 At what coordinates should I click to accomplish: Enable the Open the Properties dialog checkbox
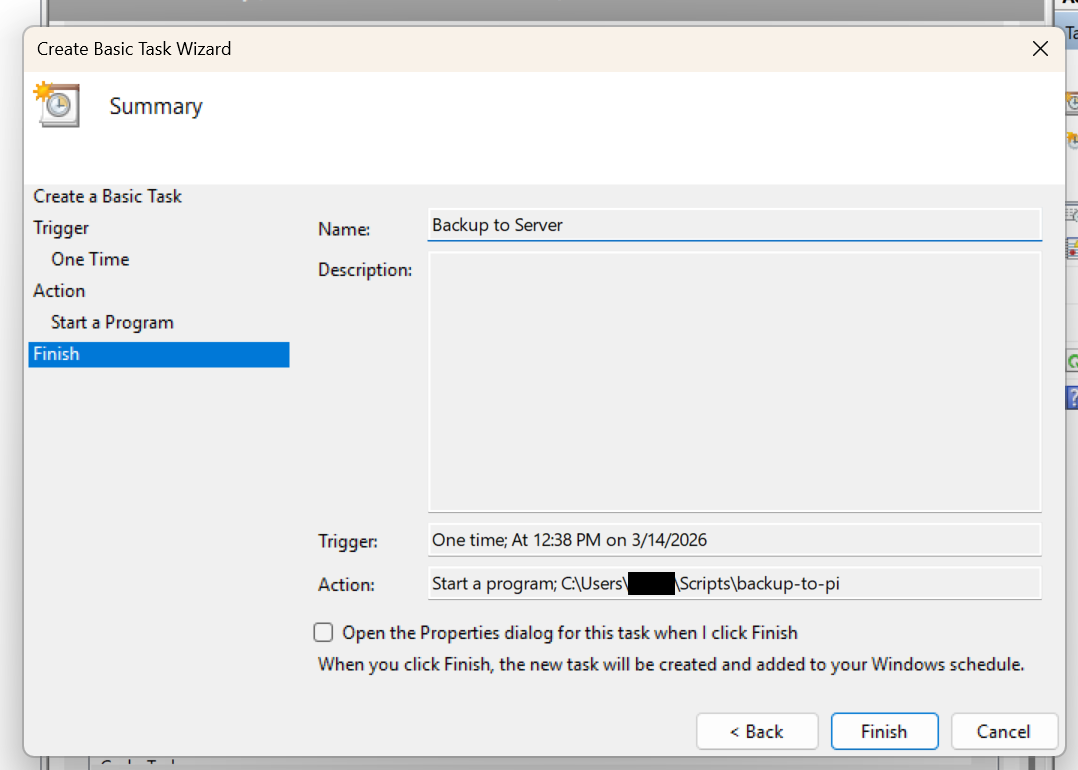click(x=323, y=632)
